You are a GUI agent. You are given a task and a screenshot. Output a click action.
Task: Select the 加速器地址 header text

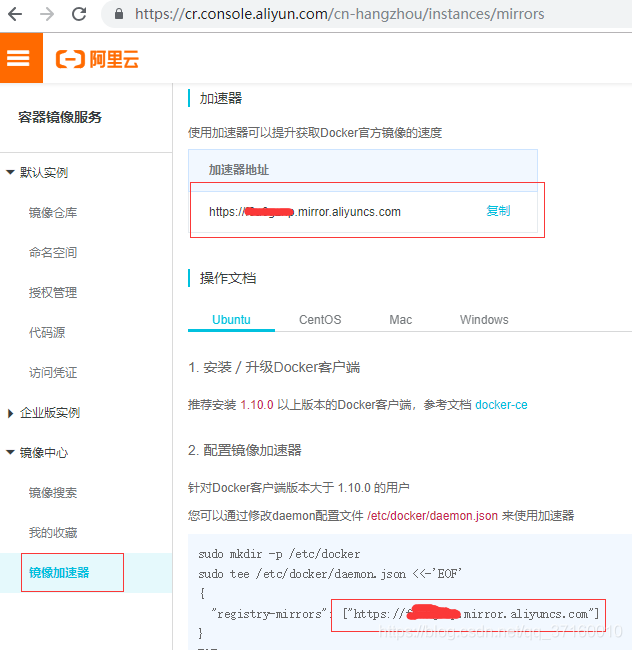pos(239,170)
